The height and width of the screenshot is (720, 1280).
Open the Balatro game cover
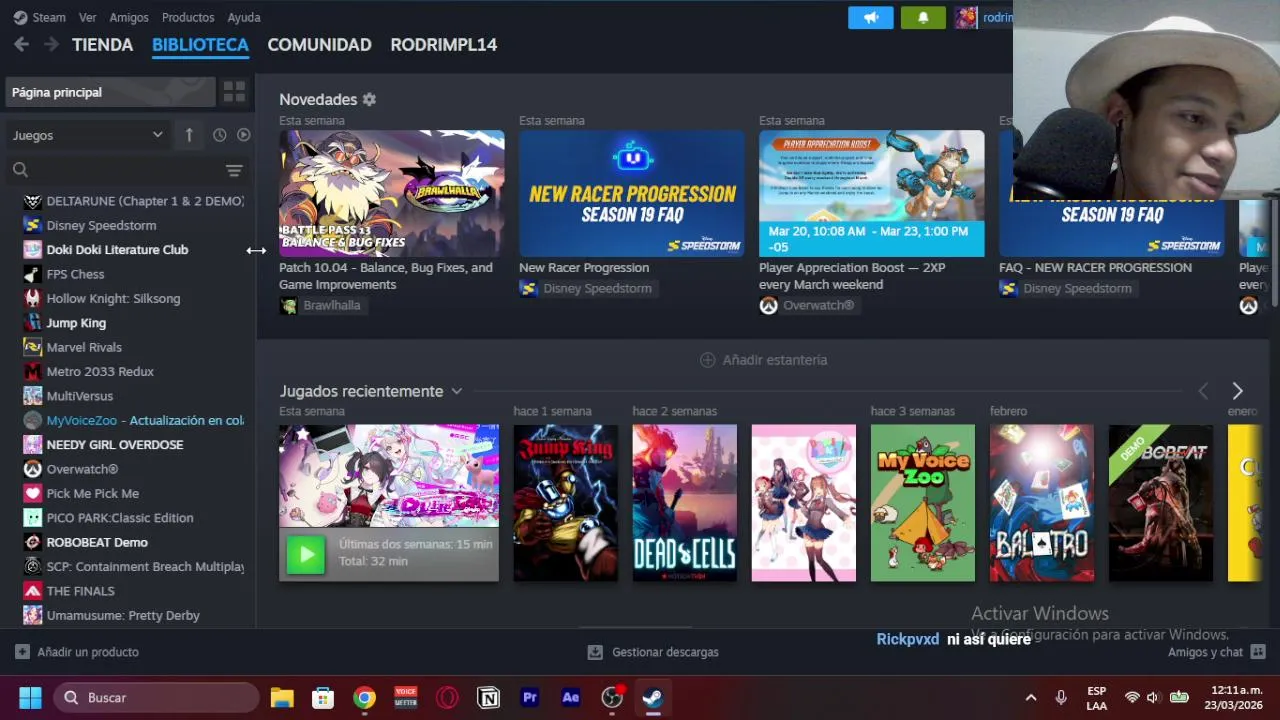(x=1042, y=503)
